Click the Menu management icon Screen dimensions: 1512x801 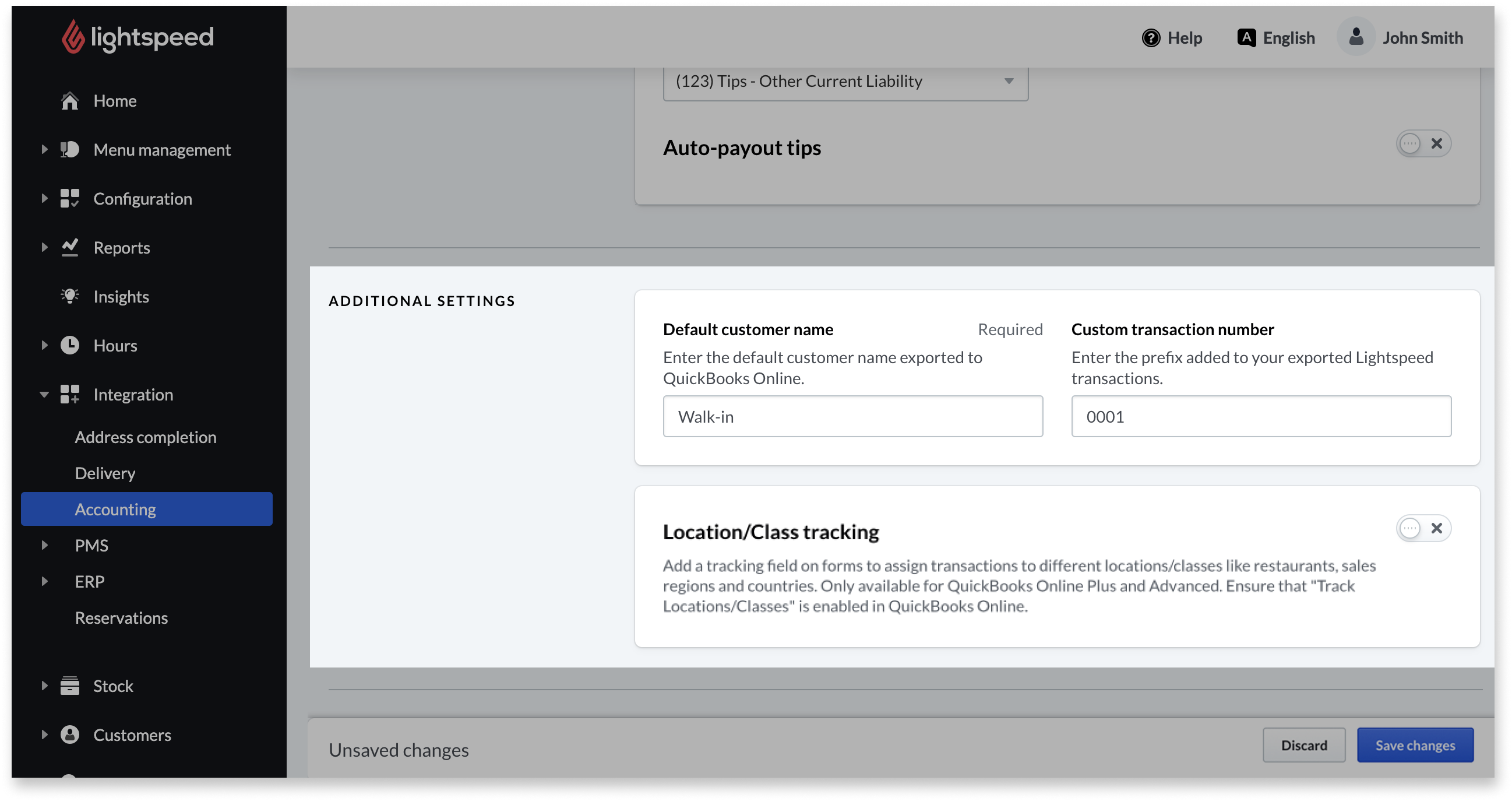click(x=70, y=150)
